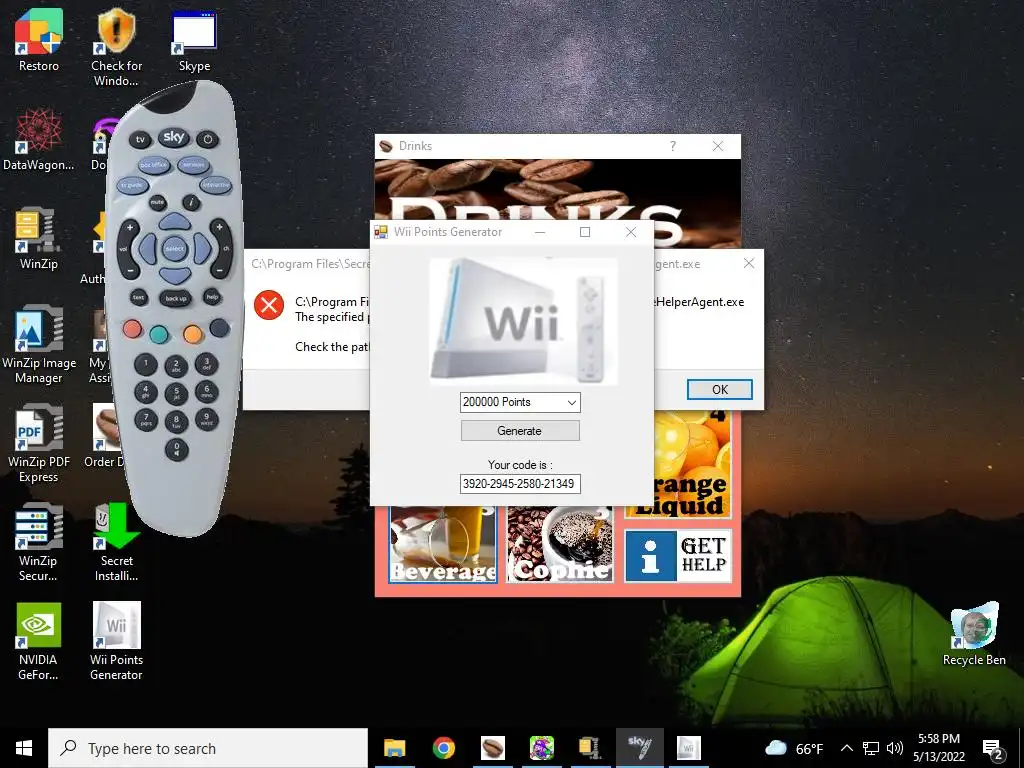
Task: Open File Explorer from the taskbar
Action: coord(394,748)
